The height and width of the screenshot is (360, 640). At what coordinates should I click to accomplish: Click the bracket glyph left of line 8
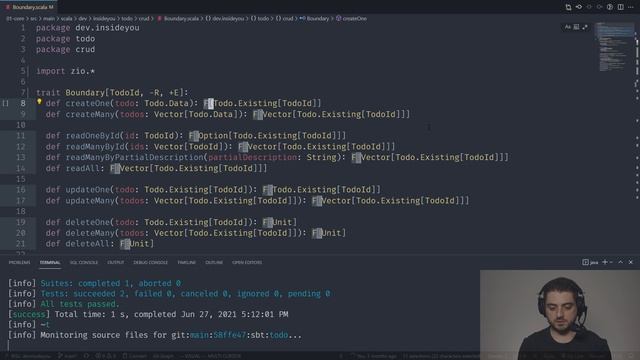(5, 103)
